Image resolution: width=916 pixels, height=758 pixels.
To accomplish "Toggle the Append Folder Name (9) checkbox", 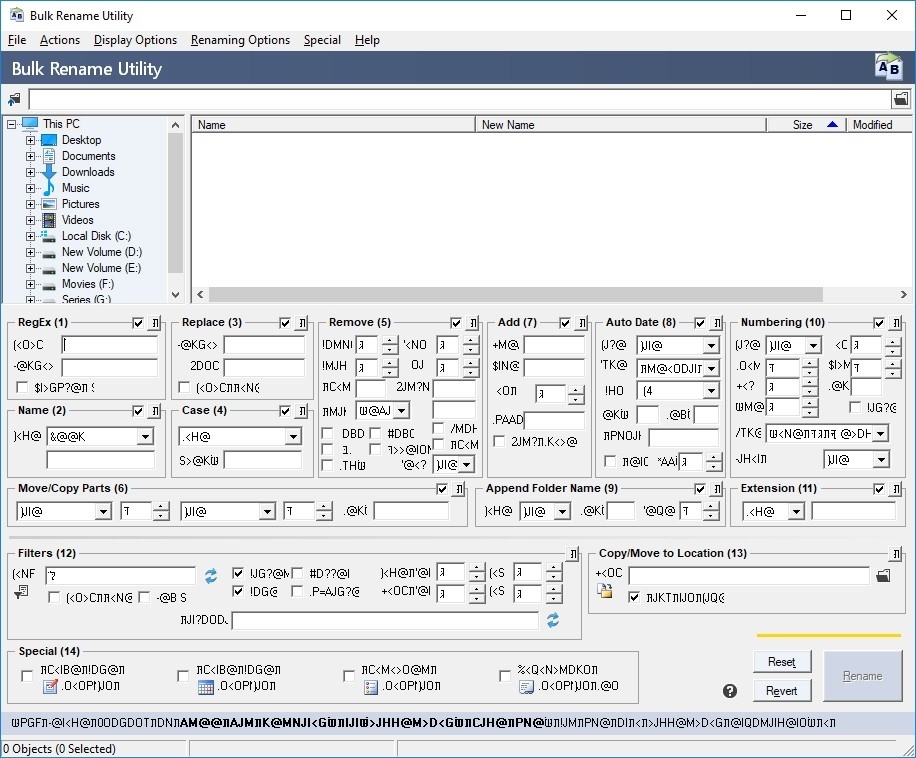I will tap(700, 489).
